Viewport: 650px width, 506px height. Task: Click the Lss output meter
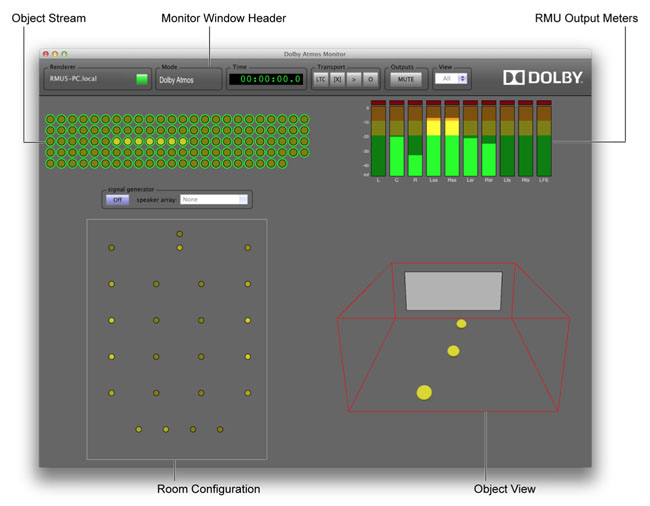[433, 141]
